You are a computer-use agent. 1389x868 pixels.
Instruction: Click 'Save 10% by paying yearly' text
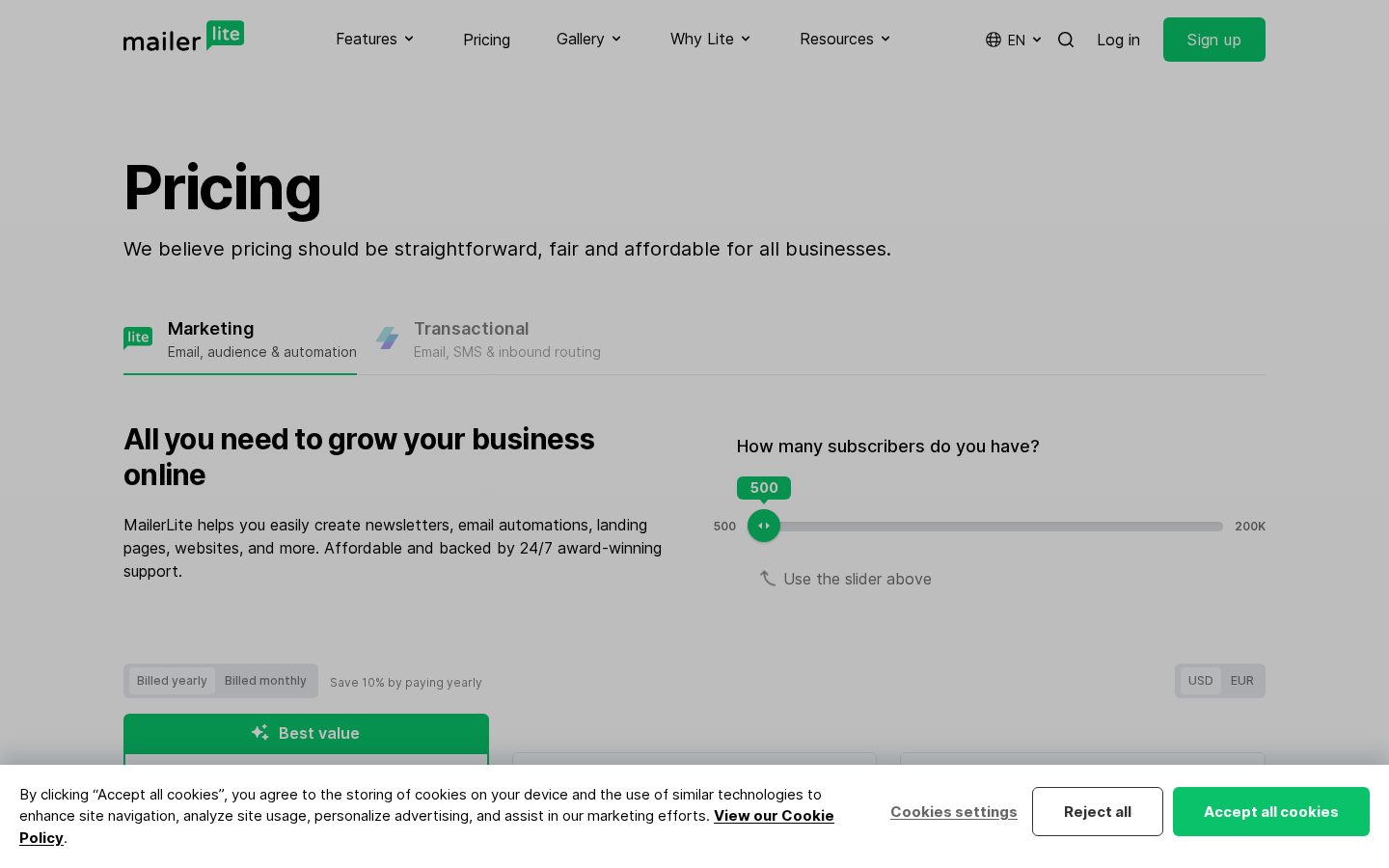point(406,683)
